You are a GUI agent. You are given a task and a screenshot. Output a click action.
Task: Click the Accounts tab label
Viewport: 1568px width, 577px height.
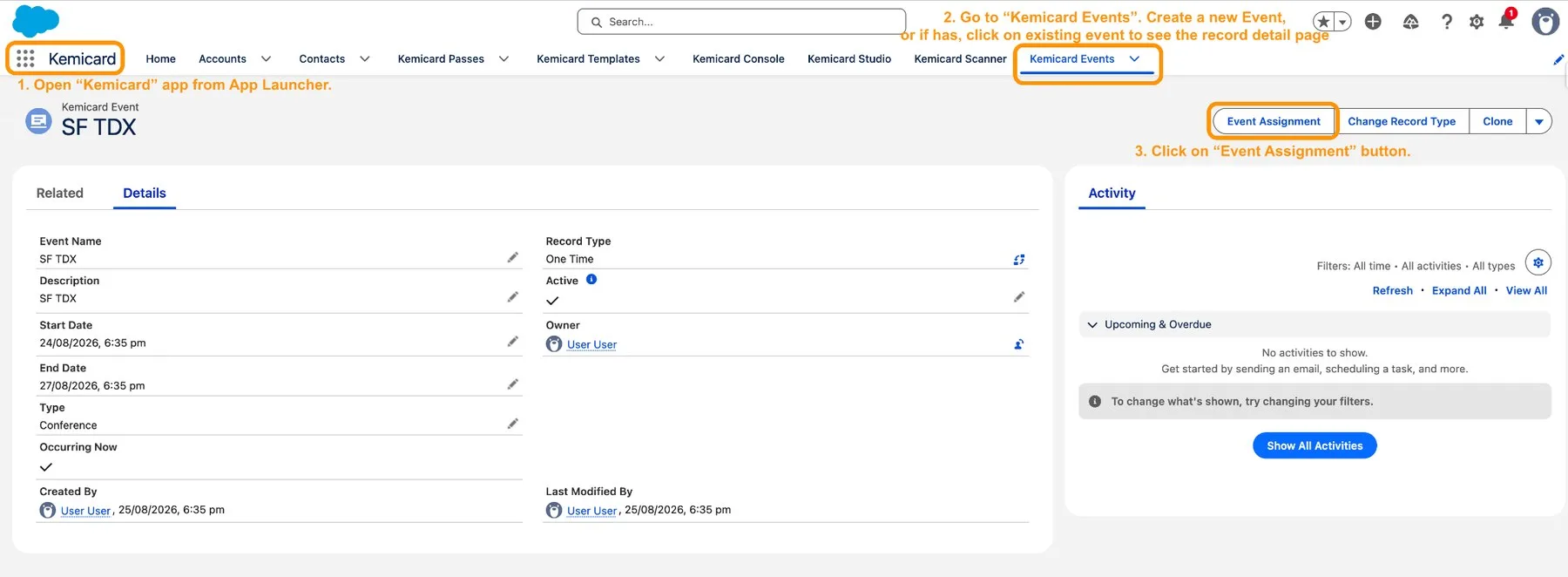tap(222, 59)
